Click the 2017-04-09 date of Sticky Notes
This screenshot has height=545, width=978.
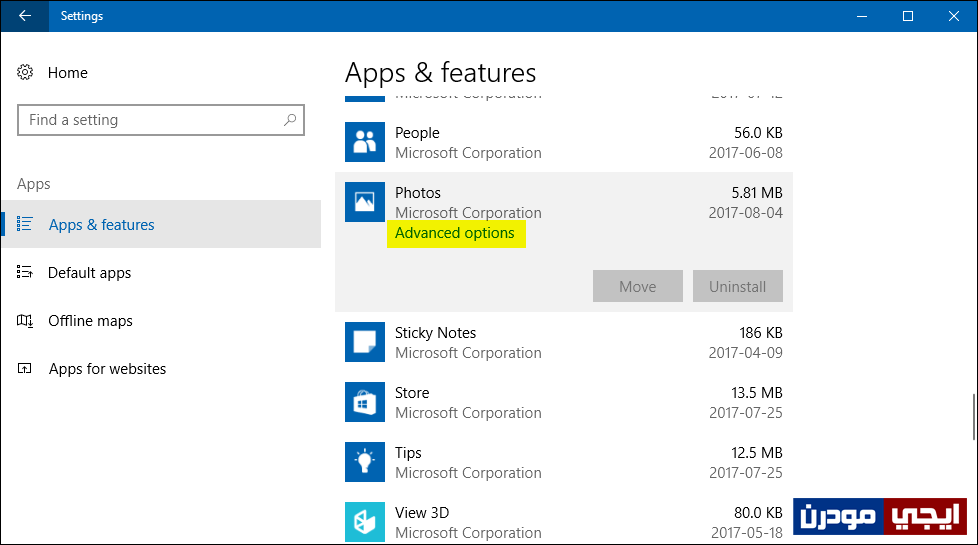point(745,353)
